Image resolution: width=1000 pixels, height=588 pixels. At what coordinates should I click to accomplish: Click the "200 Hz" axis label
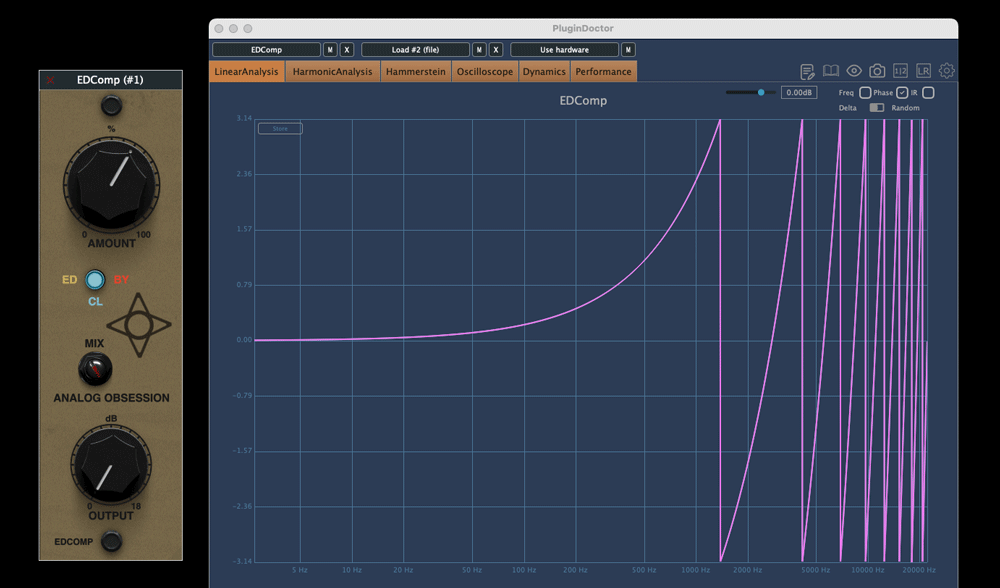[575, 570]
